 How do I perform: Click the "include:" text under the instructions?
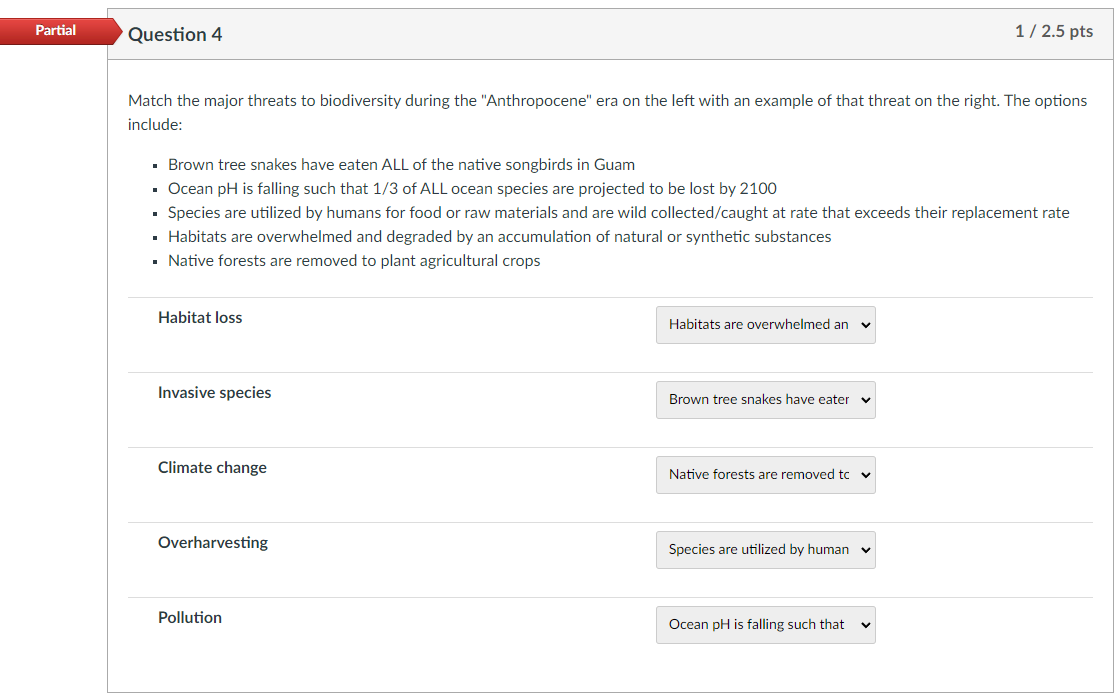tap(155, 125)
